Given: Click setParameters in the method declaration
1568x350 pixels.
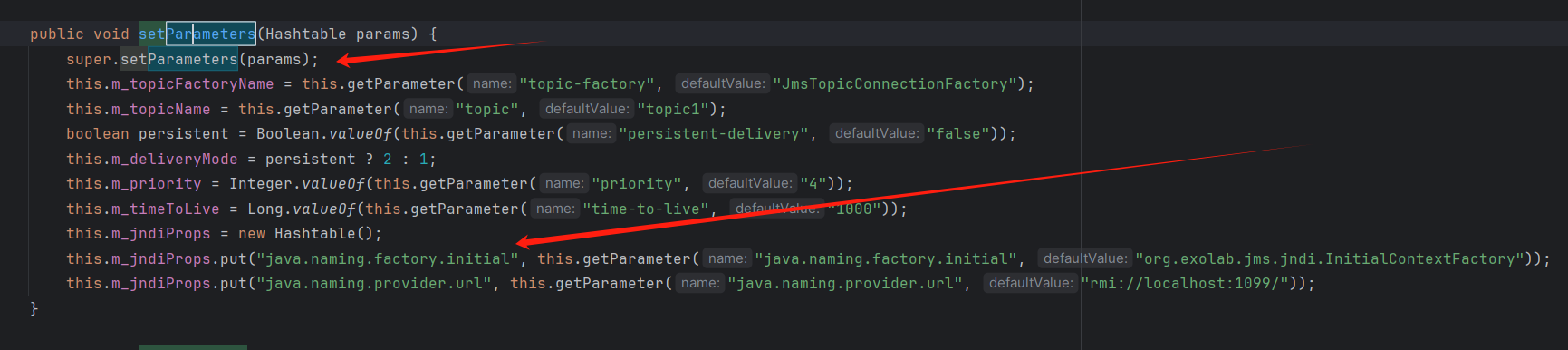Looking at the screenshot, I should (197, 34).
